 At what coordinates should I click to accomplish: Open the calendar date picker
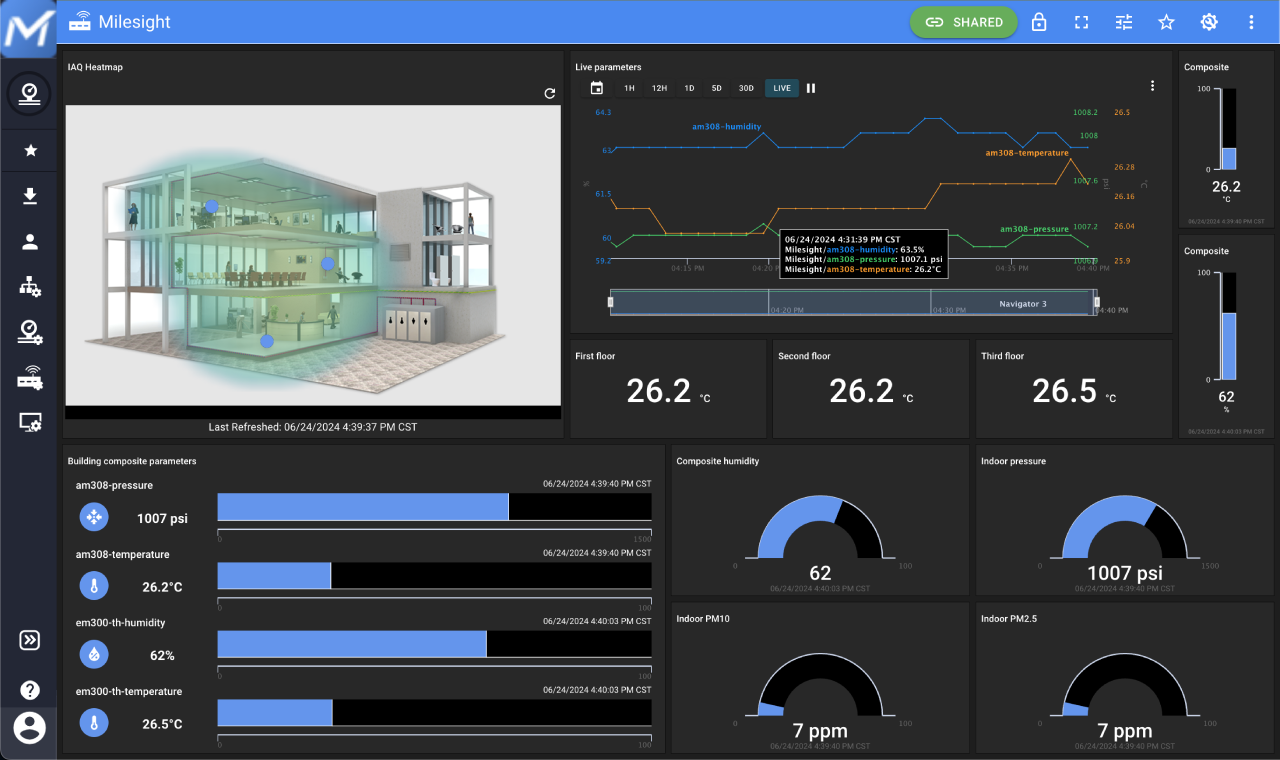click(597, 88)
